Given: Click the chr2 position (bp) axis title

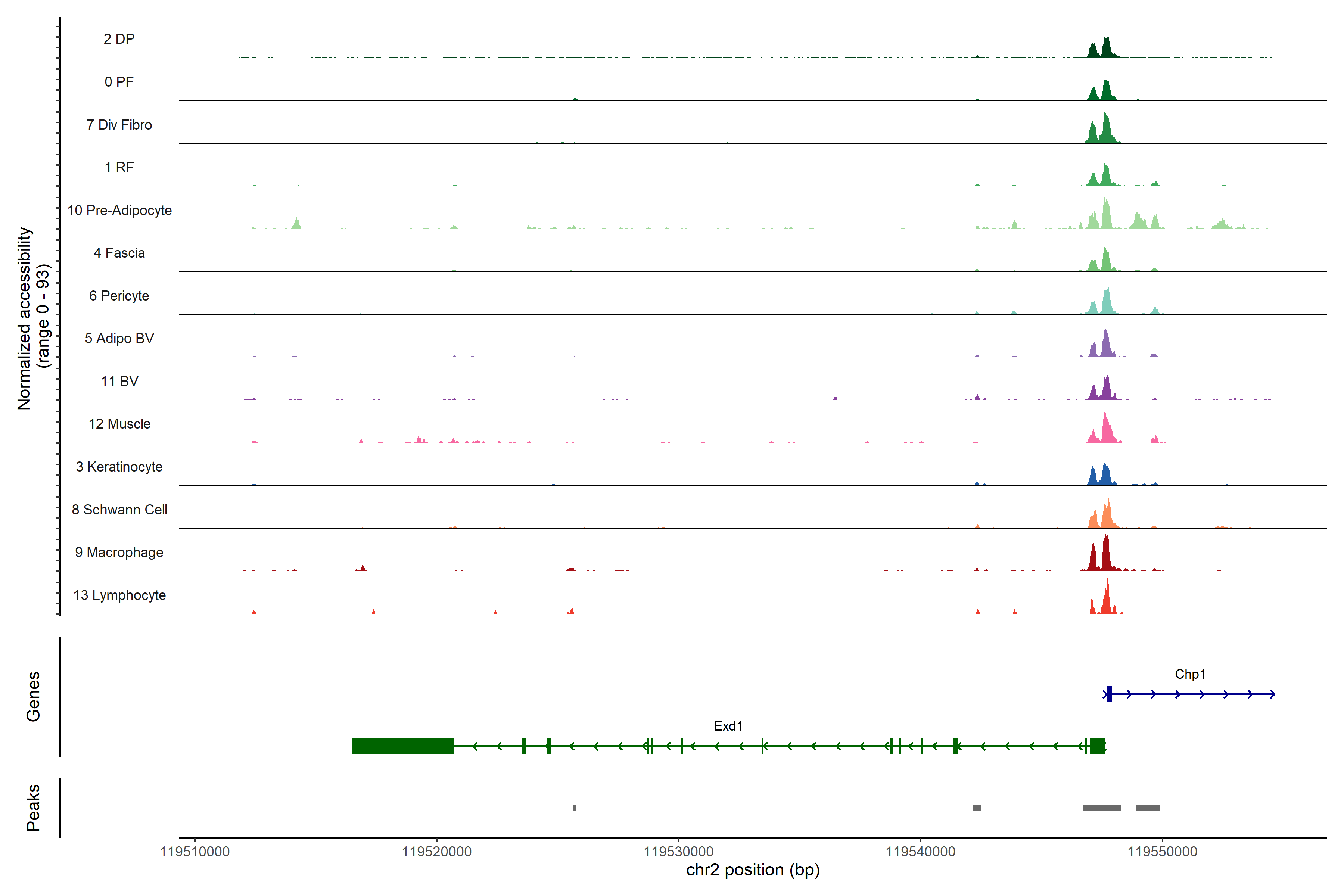Looking at the screenshot, I should click(x=753, y=870).
